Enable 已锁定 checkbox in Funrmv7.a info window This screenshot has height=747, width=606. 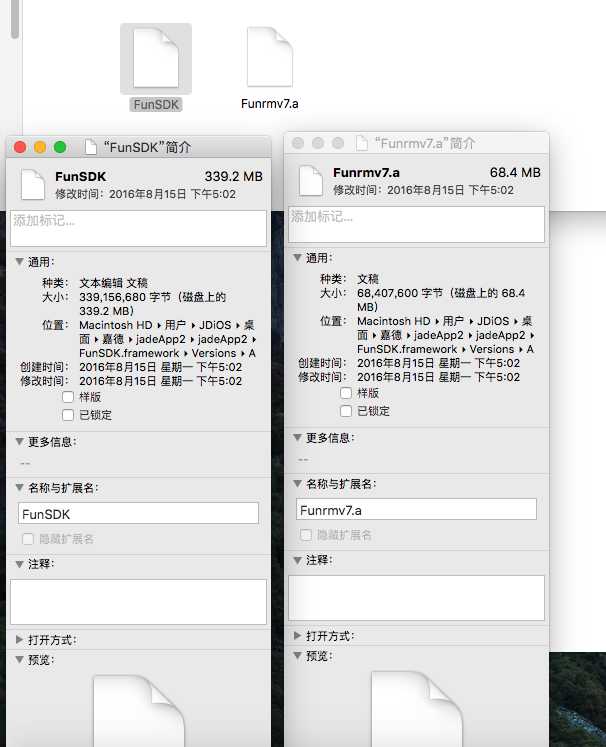346,411
